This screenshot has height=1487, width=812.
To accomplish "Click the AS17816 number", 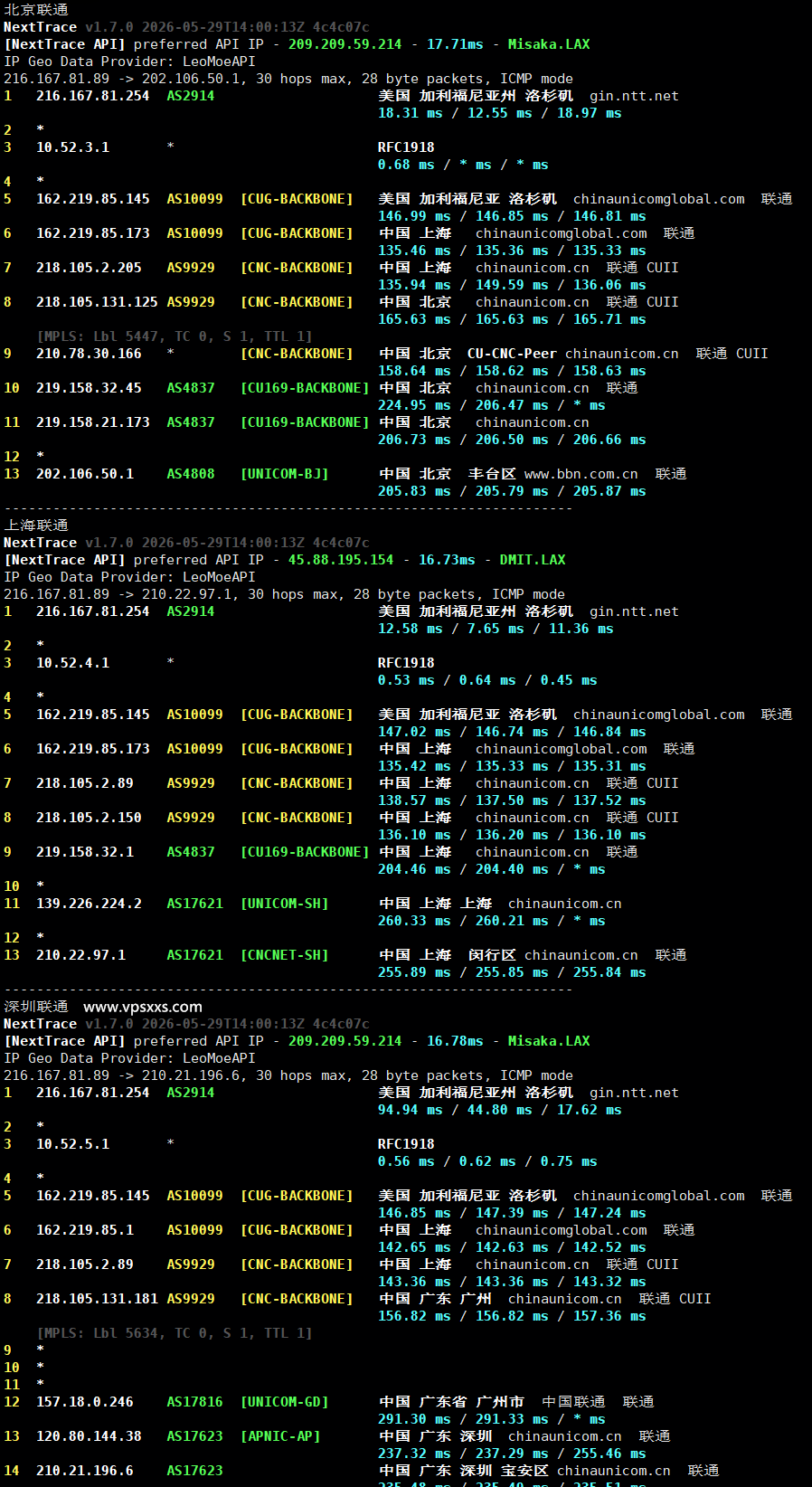I will tap(194, 1402).
